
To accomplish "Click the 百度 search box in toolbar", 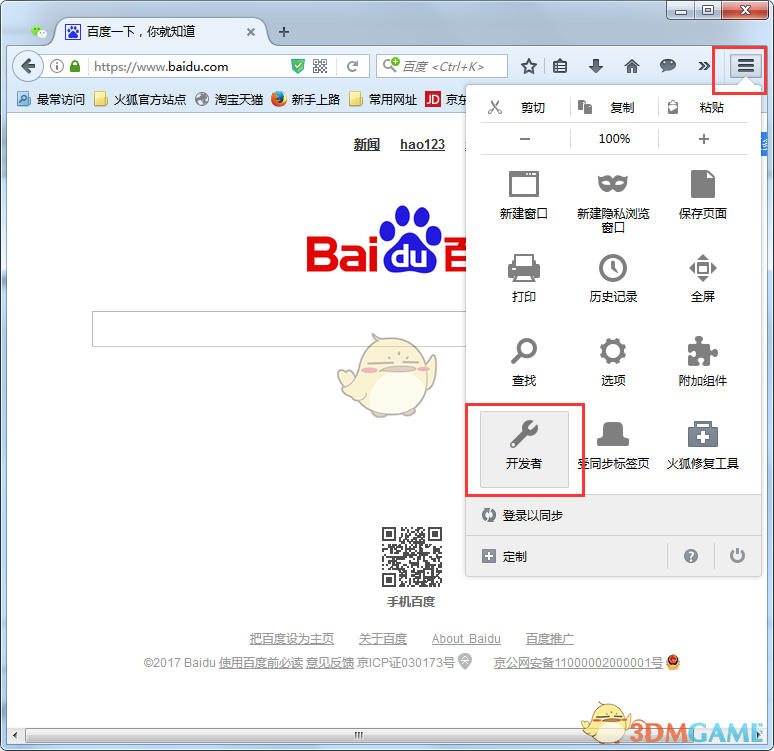I will click(x=442, y=66).
